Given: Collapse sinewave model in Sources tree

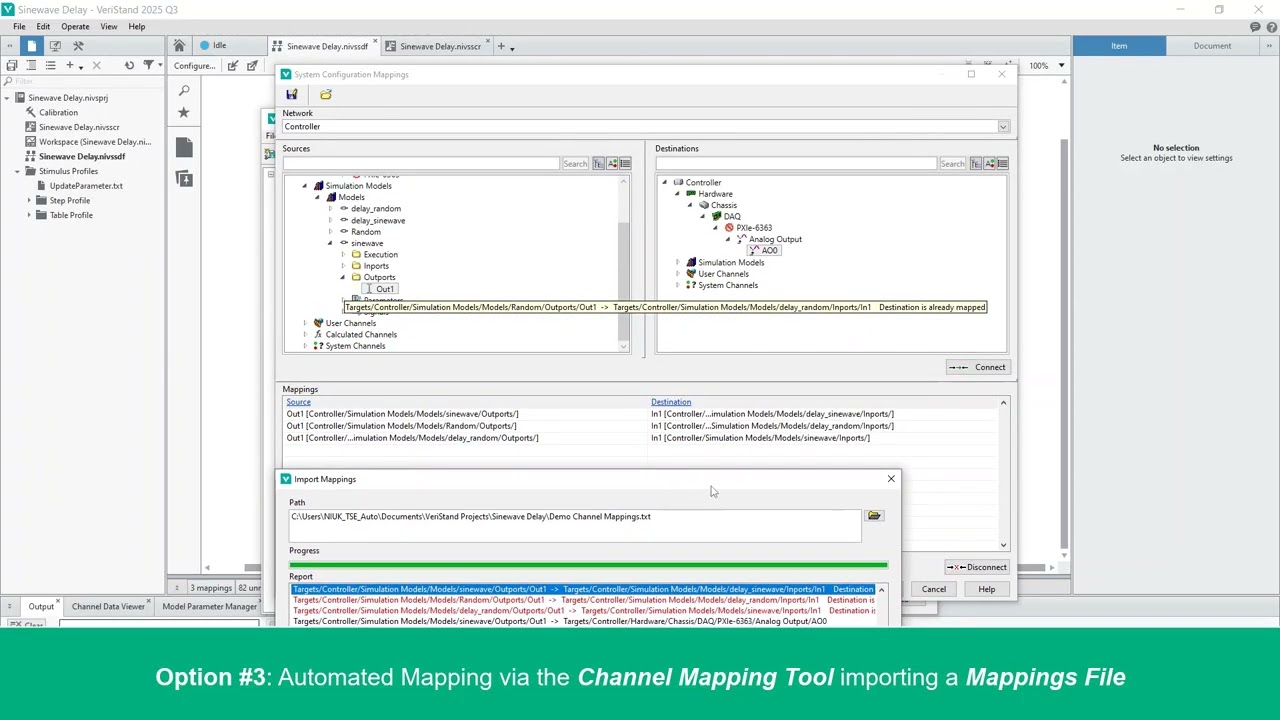Looking at the screenshot, I should click(x=330, y=243).
